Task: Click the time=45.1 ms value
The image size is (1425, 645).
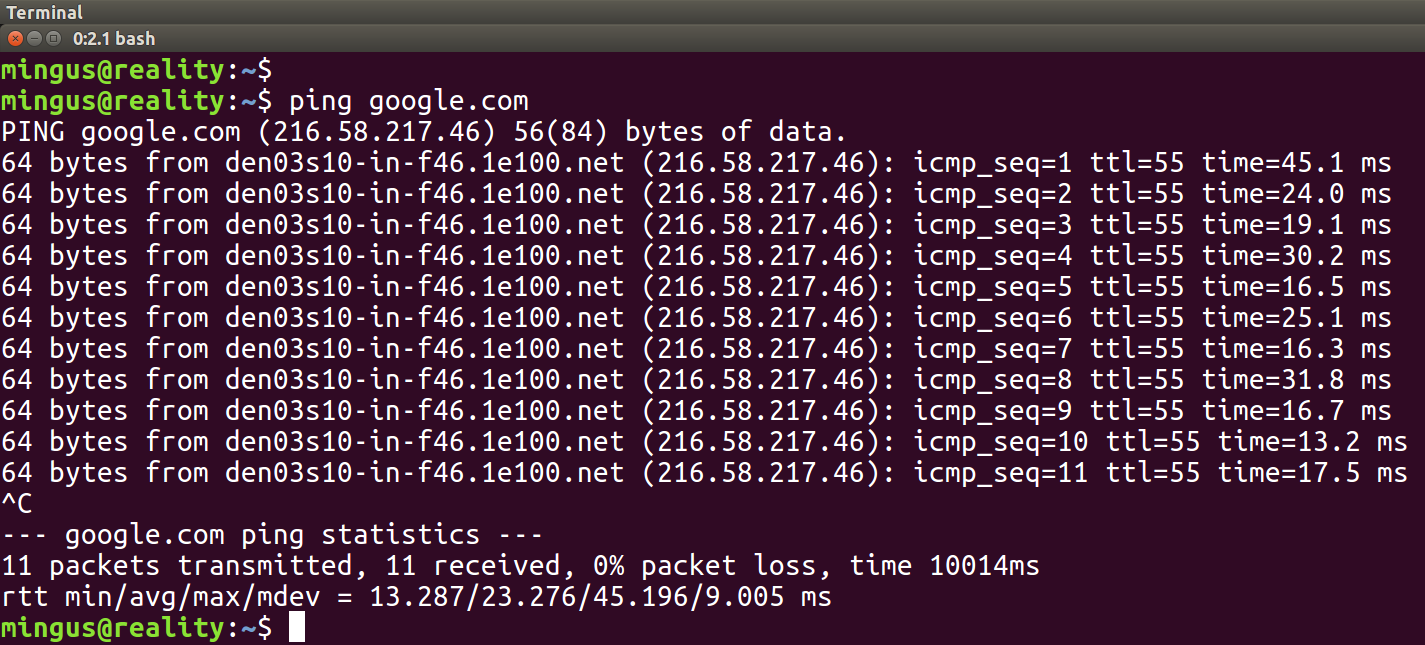Action: coord(1296,163)
